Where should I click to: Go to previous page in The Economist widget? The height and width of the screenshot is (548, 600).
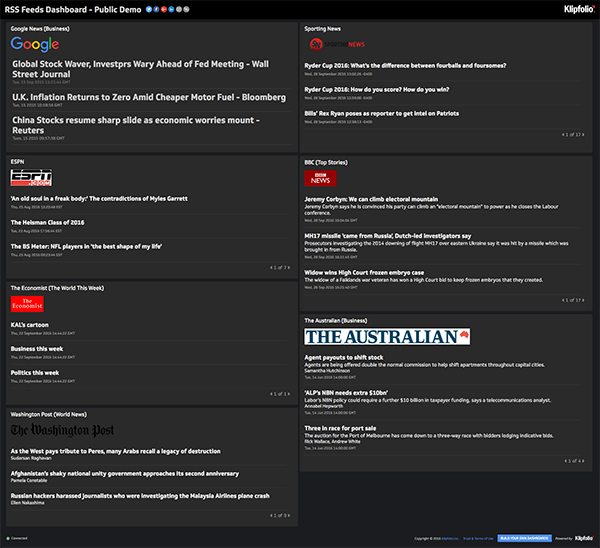[270, 394]
